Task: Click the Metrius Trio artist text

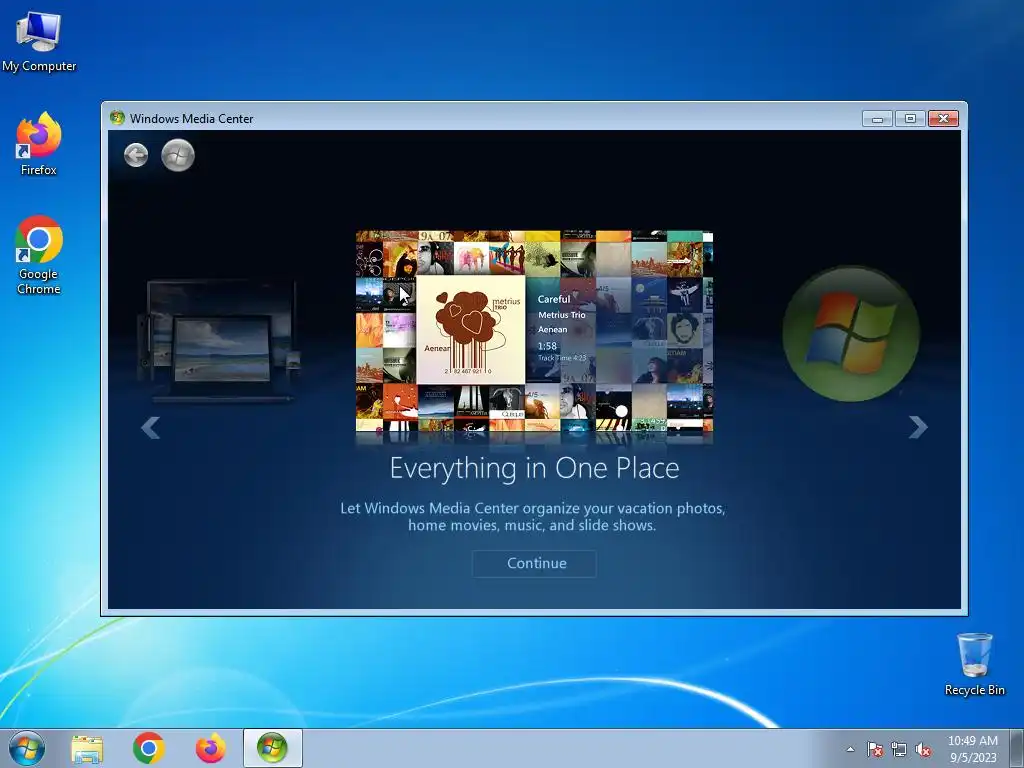Action: pos(562,315)
